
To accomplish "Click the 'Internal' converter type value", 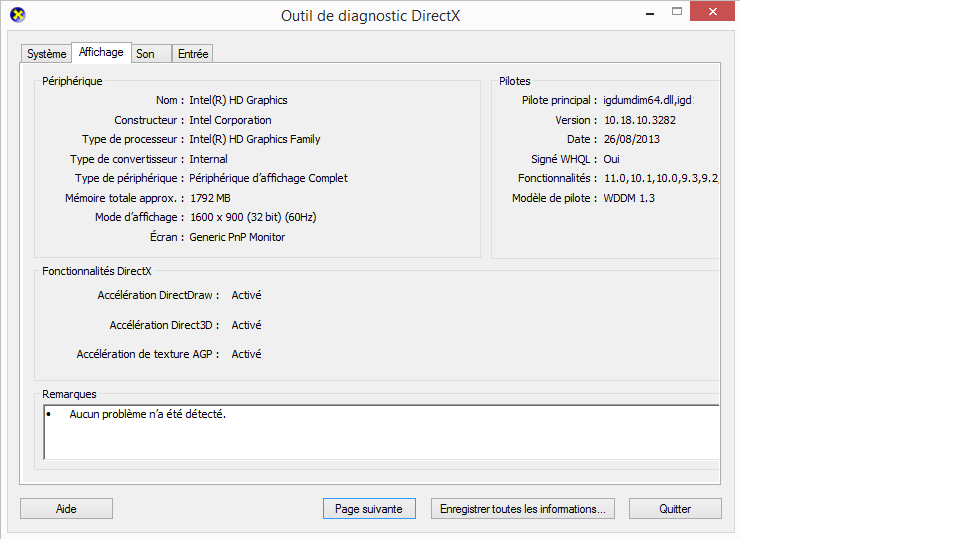I will click(x=208, y=159).
